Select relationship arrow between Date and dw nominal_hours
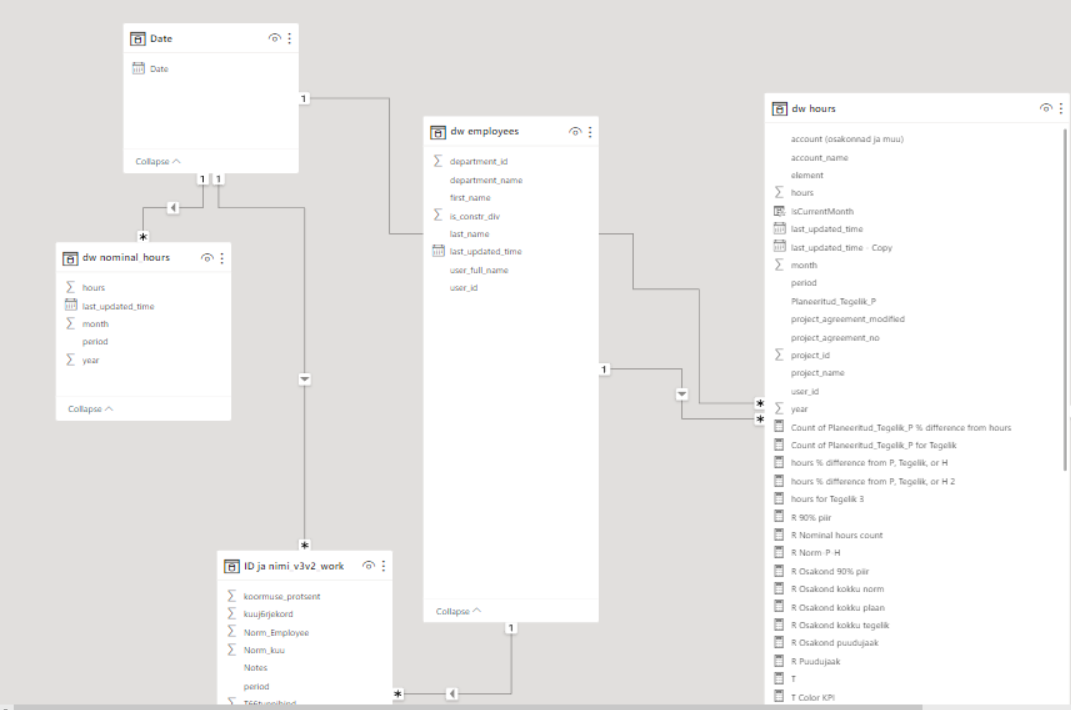The image size is (1071, 710). 173,207
